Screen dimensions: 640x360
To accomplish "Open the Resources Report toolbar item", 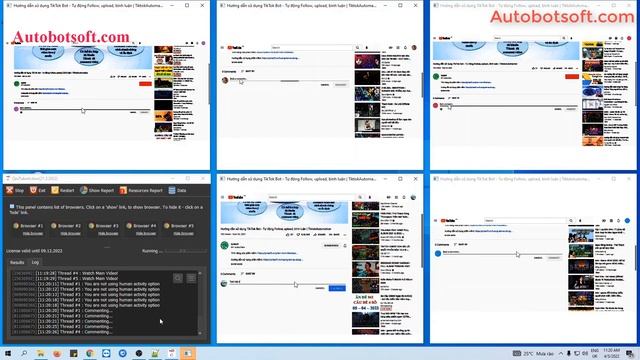I will (141, 190).
